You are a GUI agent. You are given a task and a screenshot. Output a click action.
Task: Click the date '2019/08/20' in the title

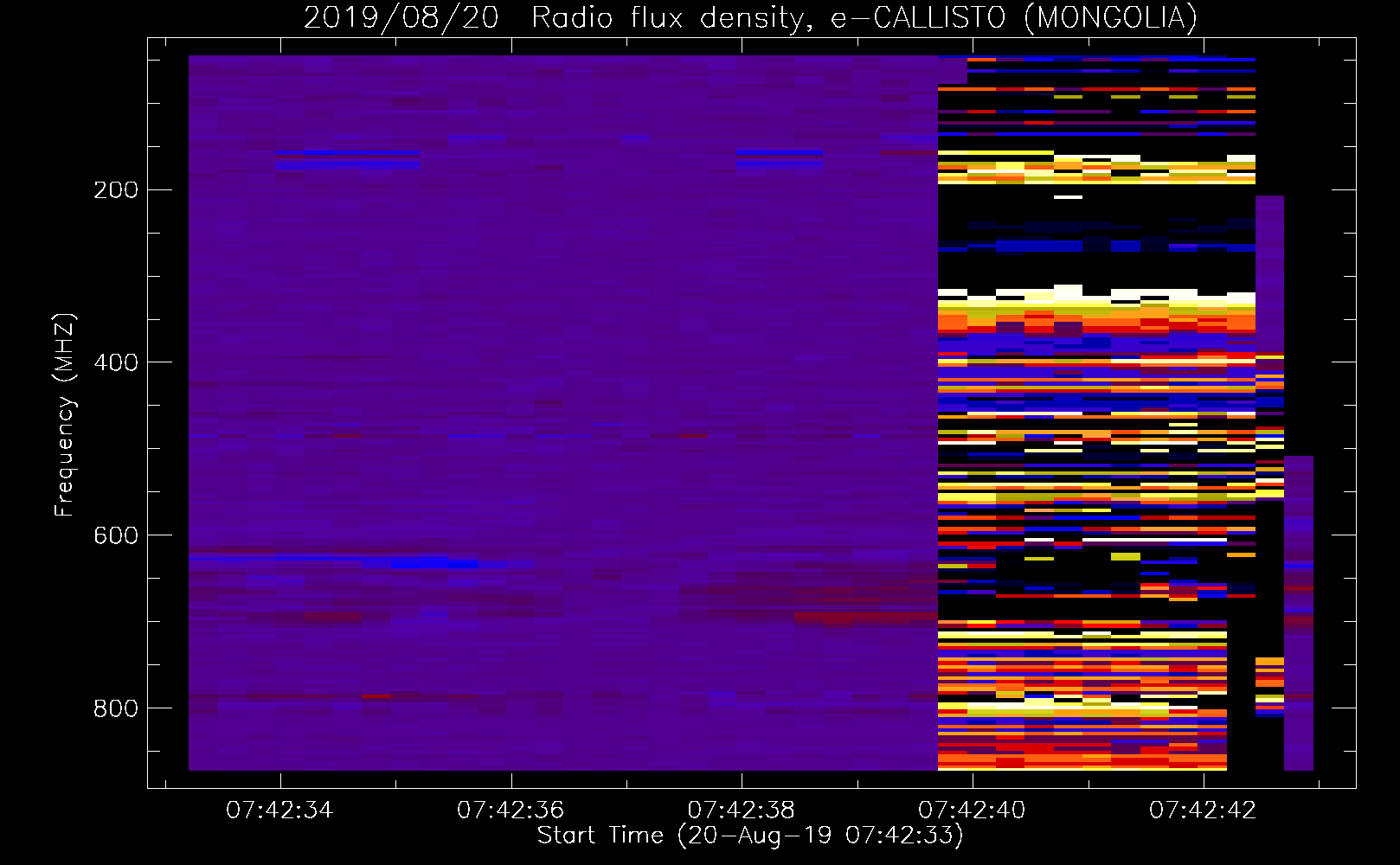pyautogui.click(x=401, y=17)
